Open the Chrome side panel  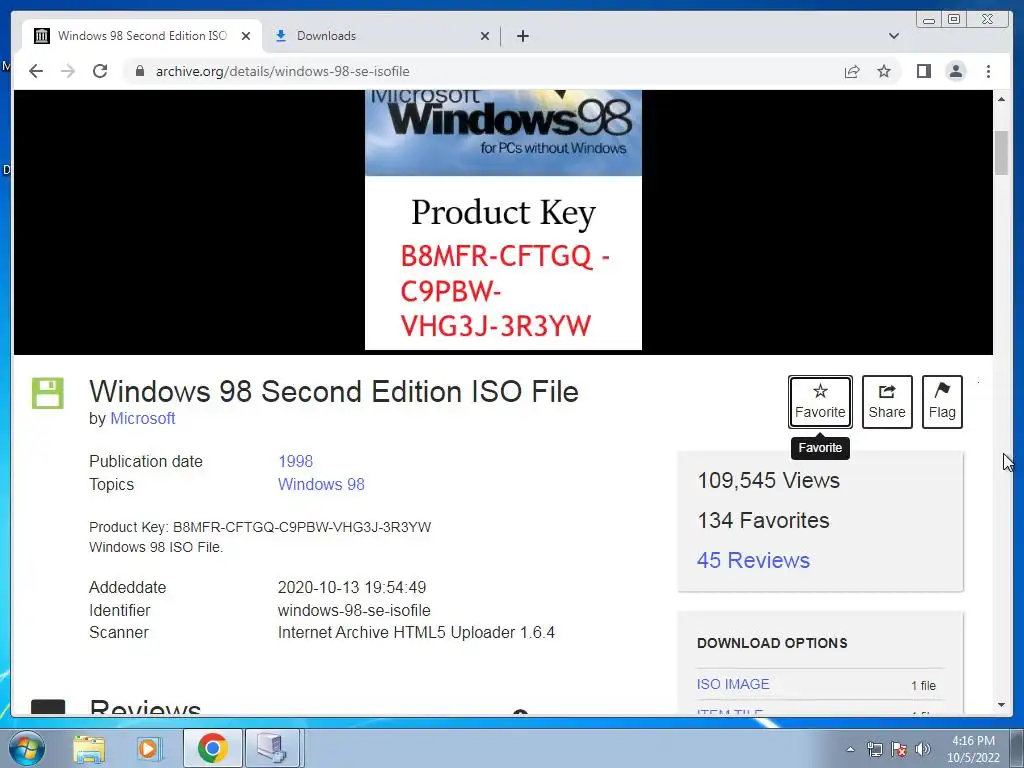point(923,71)
